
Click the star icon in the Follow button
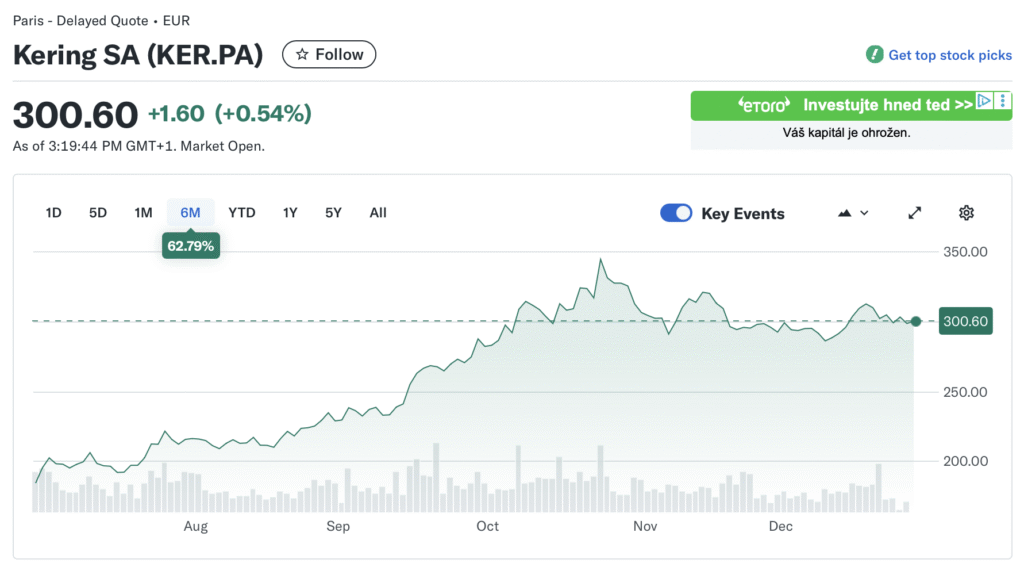point(302,55)
